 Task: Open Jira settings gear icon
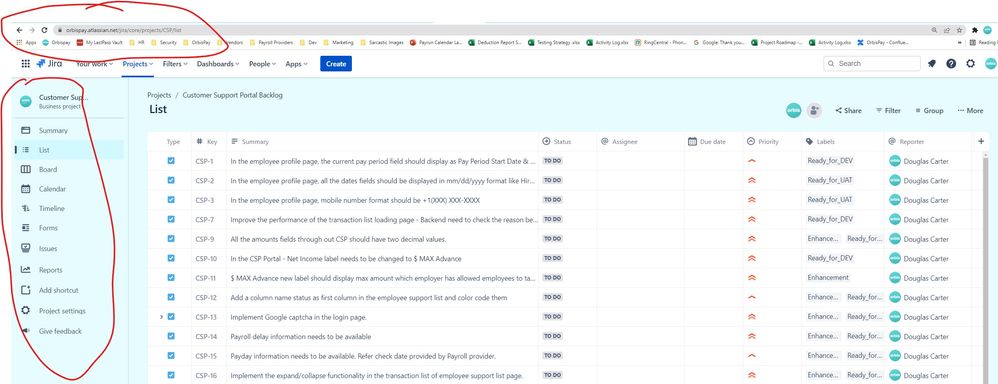click(971, 64)
